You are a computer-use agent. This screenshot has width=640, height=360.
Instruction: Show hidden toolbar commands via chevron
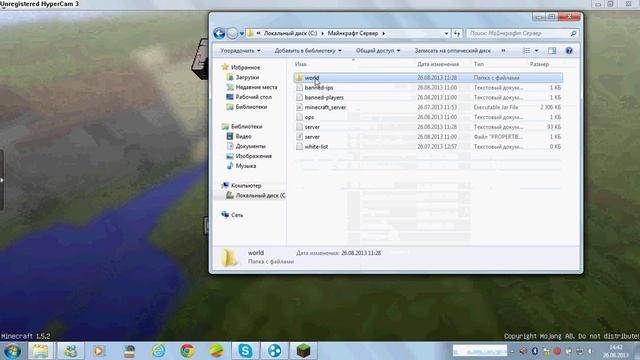pos(503,51)
